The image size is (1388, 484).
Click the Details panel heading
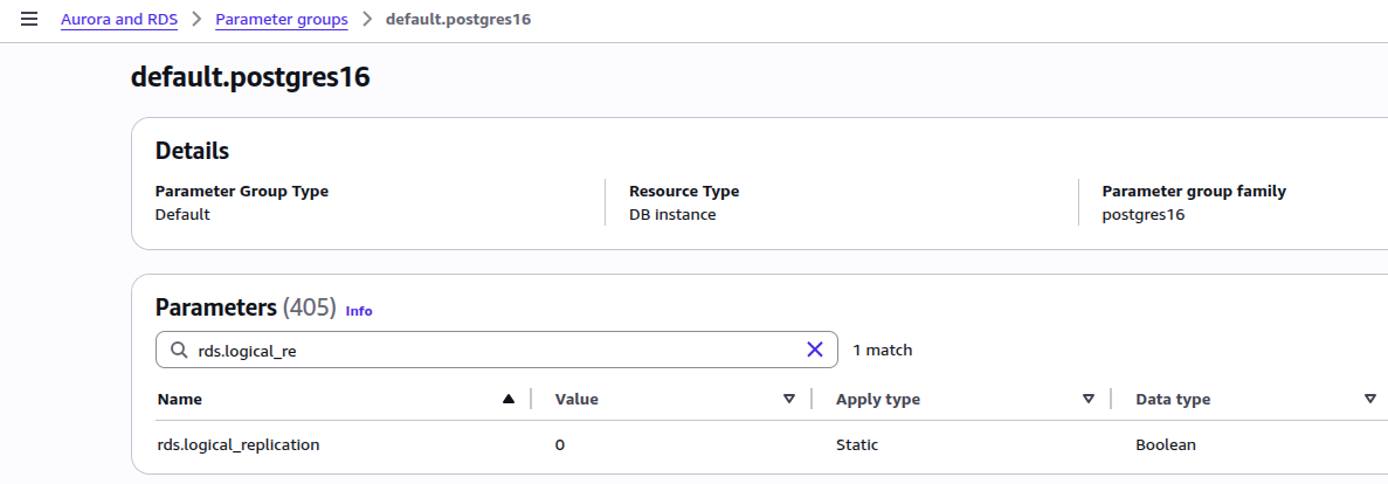pyautogui.click(x=192, y=151)
